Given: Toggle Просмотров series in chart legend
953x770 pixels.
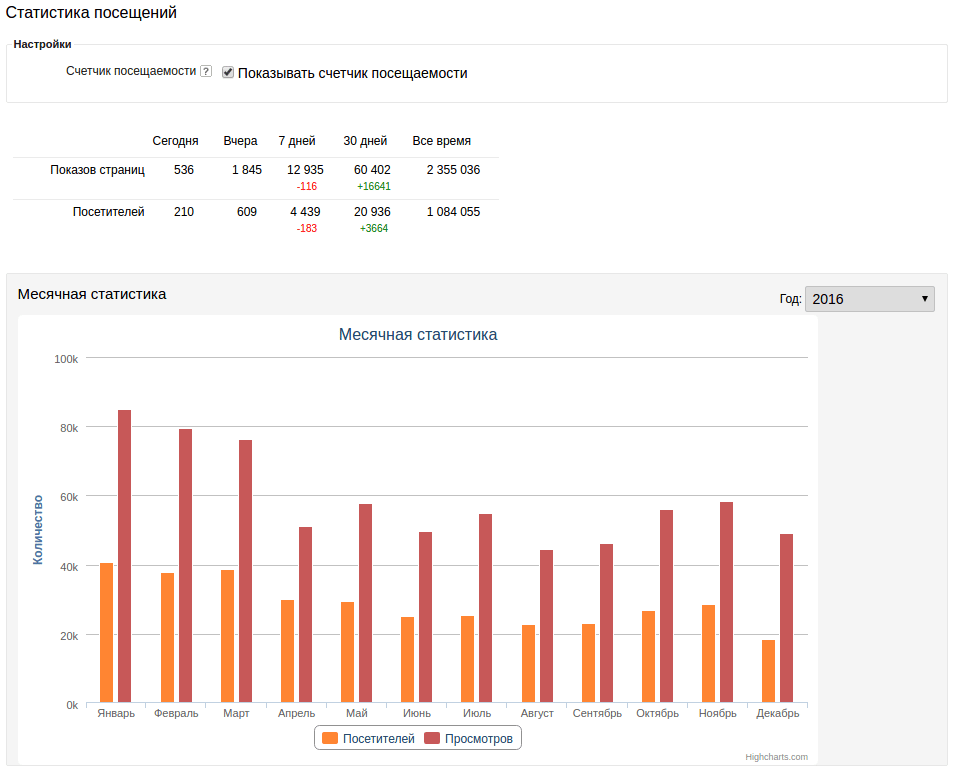Looking at the screenshot, I should (478, 739).
